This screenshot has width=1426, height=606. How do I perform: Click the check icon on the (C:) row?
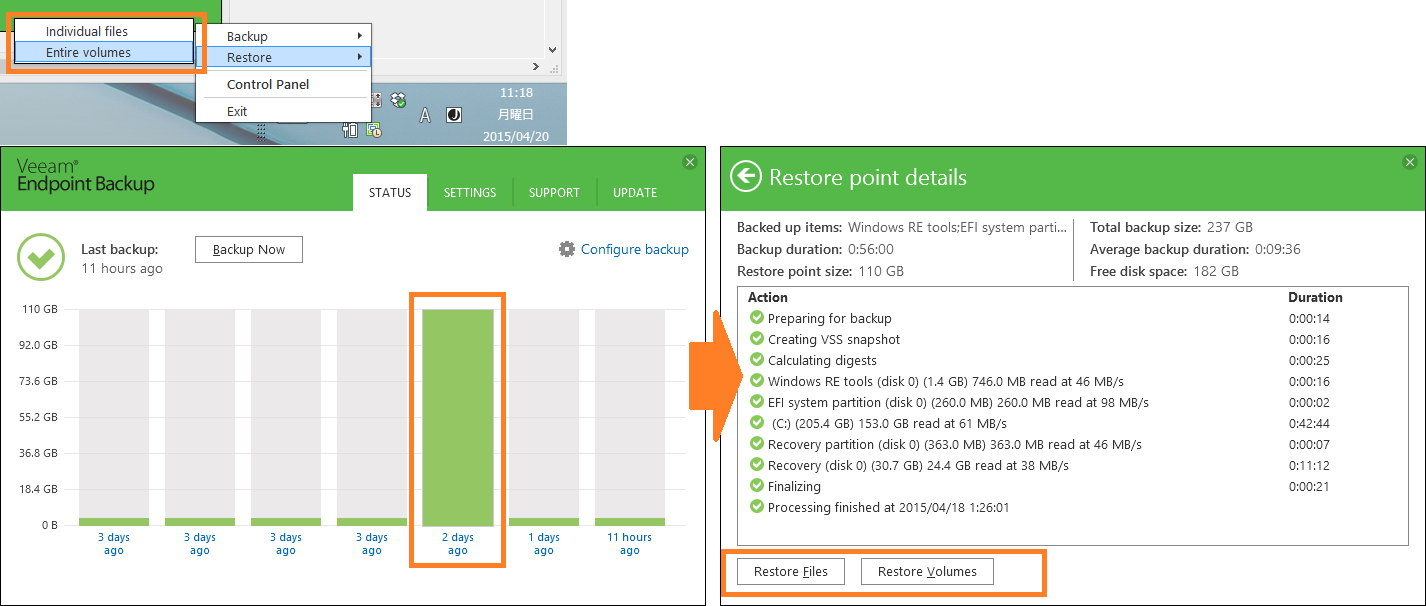coord(757,423)
